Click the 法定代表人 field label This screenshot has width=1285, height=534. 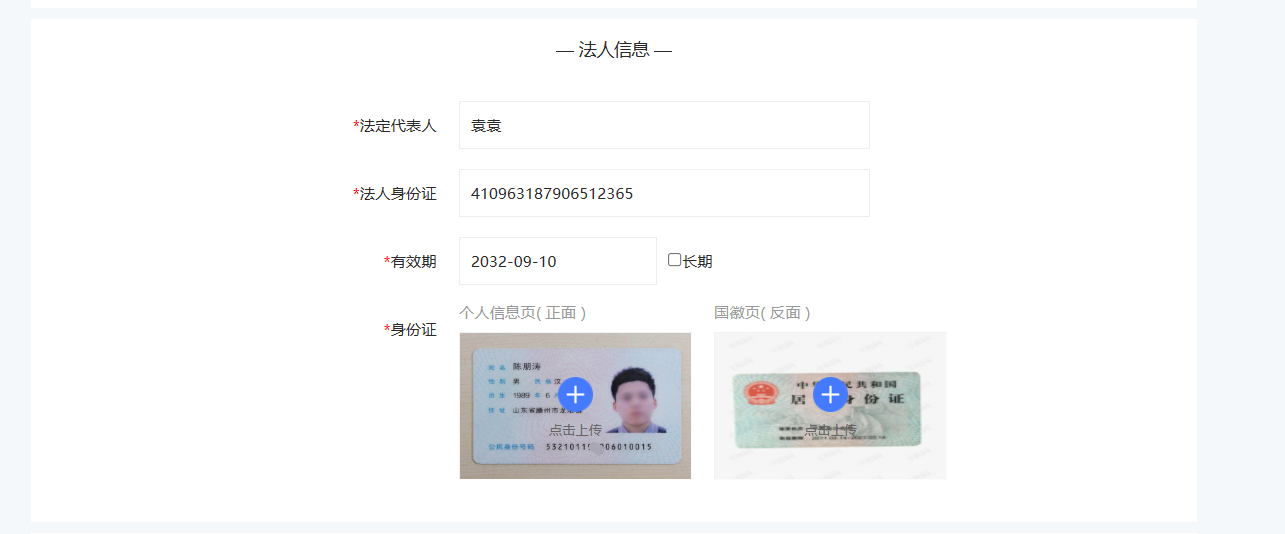[397, 126]
